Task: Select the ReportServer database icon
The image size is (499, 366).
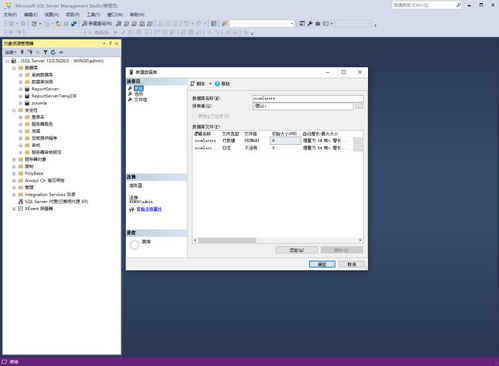Action: pos(27,89)
